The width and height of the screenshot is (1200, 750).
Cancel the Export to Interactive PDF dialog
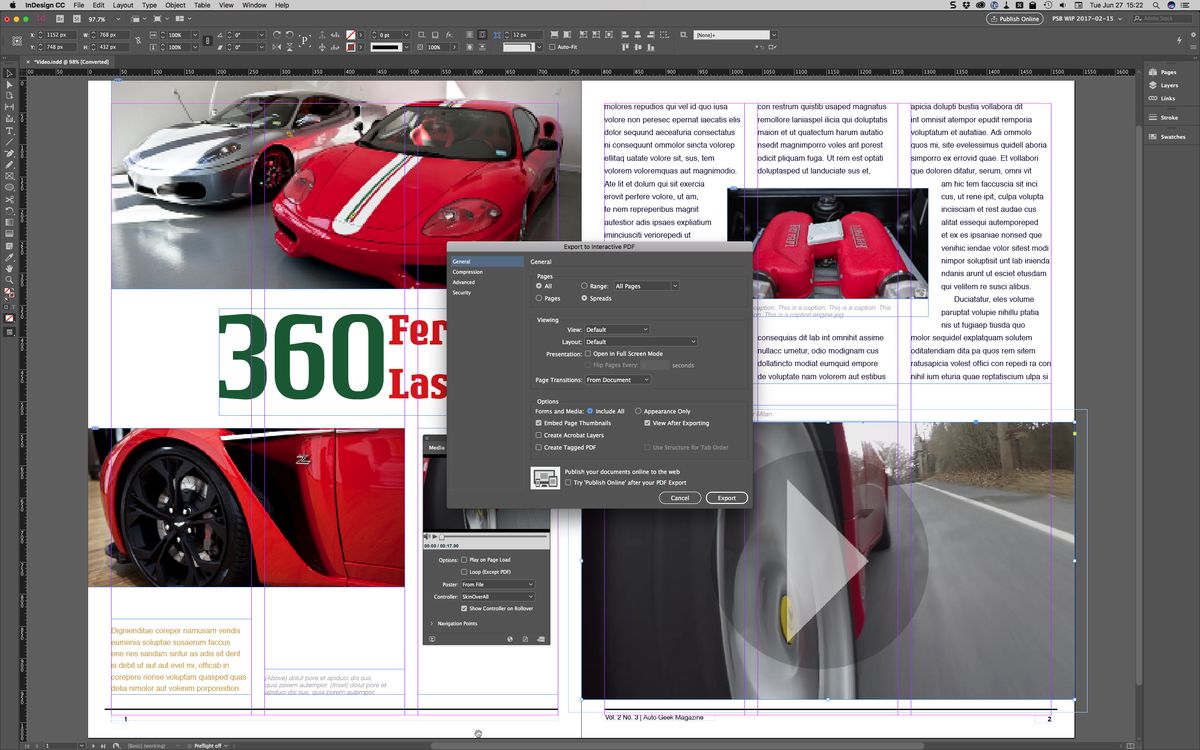point(680,497)
